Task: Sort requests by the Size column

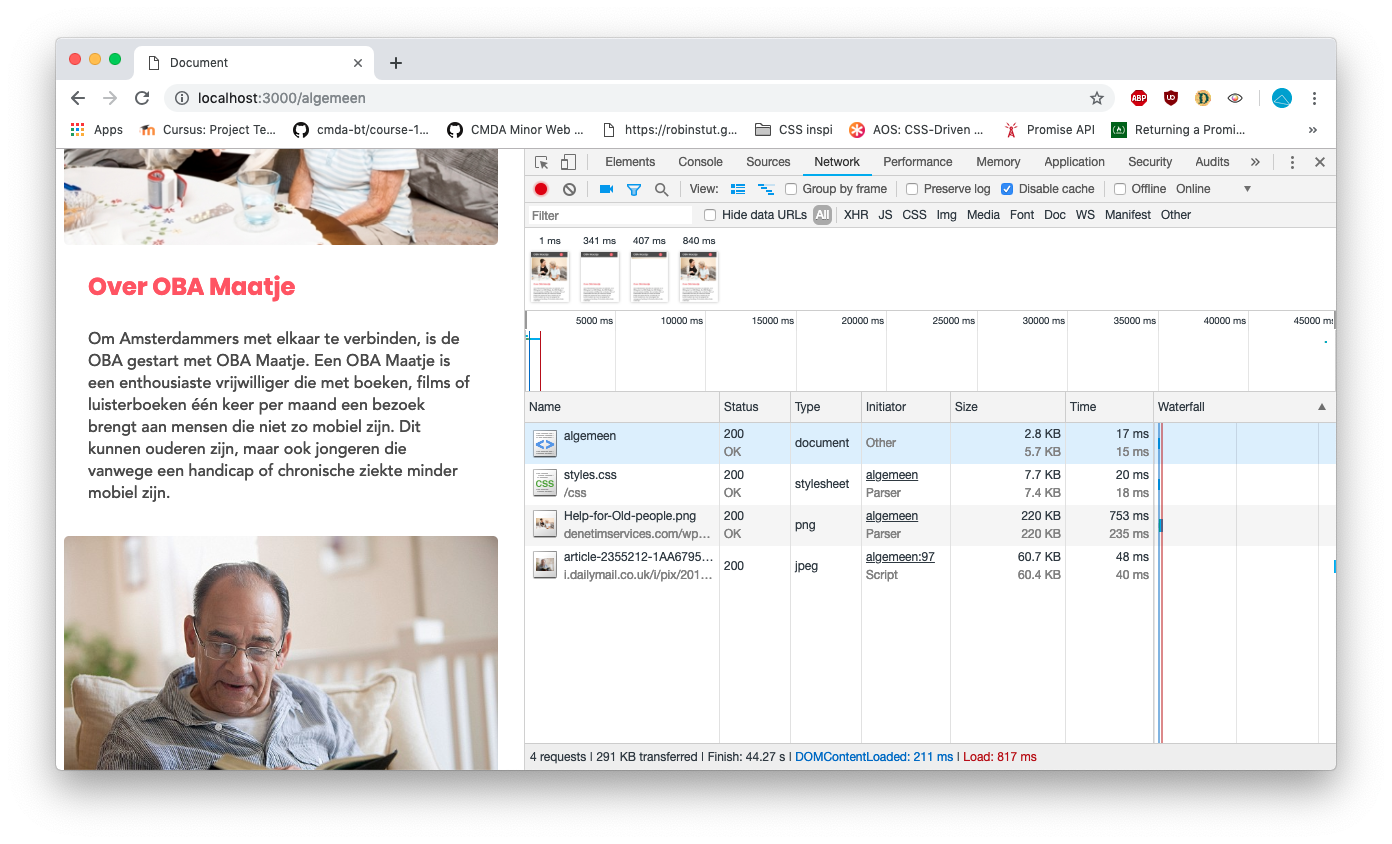Action: (x=1008, y=407)
